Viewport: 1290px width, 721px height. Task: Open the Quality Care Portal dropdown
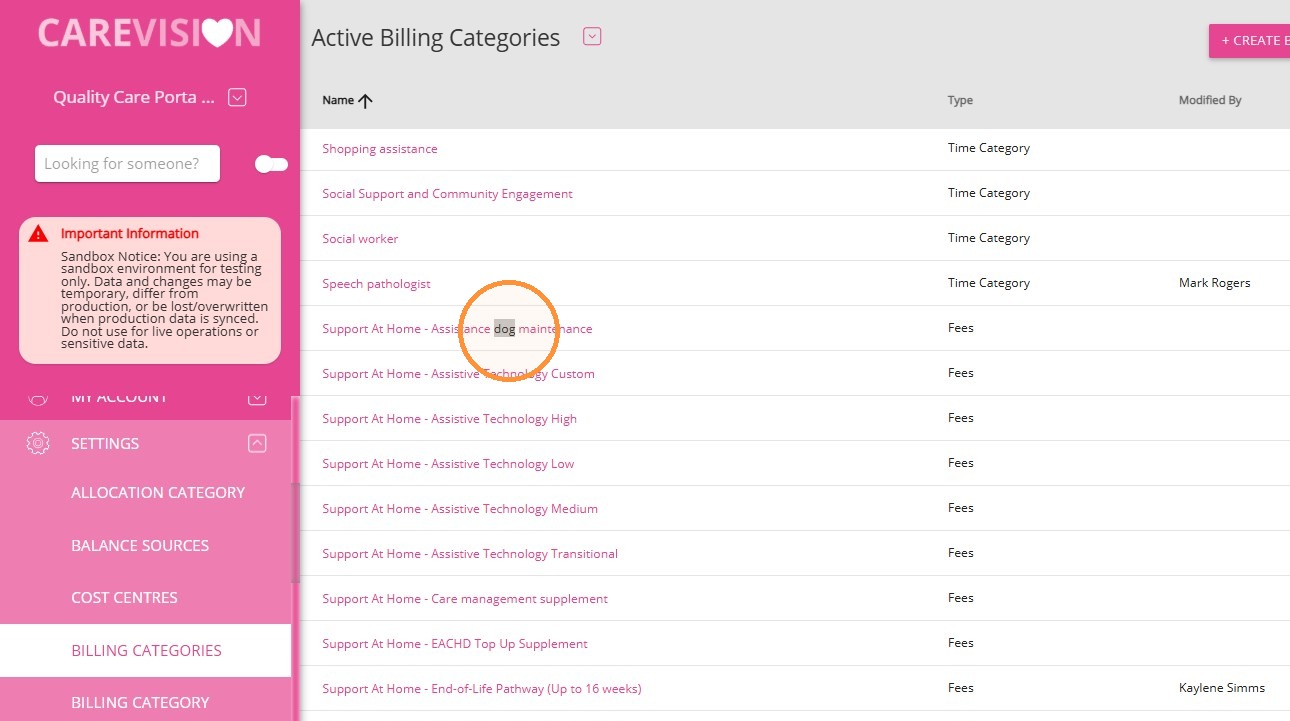coord(237,97)
